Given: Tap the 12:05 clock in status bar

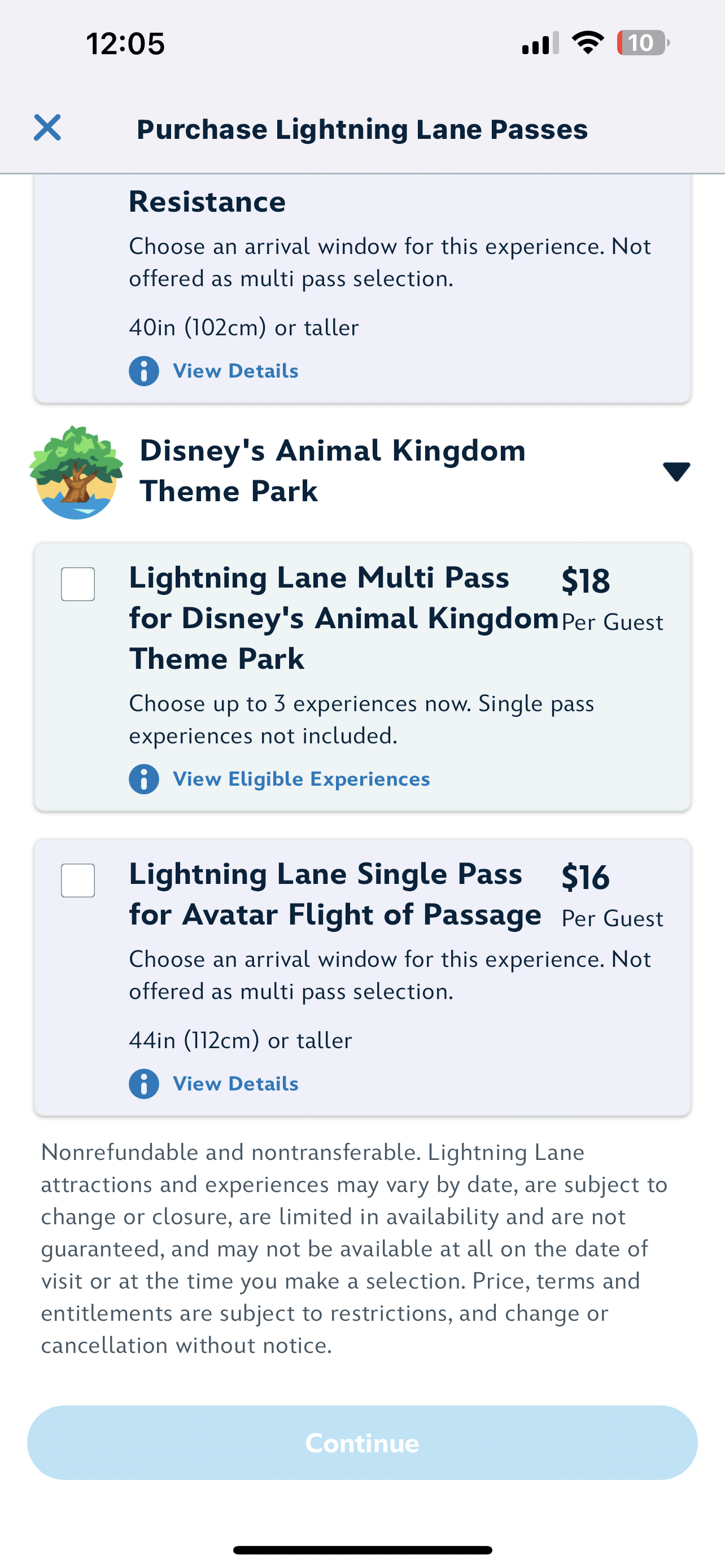Looking at the screenshot, I should click(125, 44).
